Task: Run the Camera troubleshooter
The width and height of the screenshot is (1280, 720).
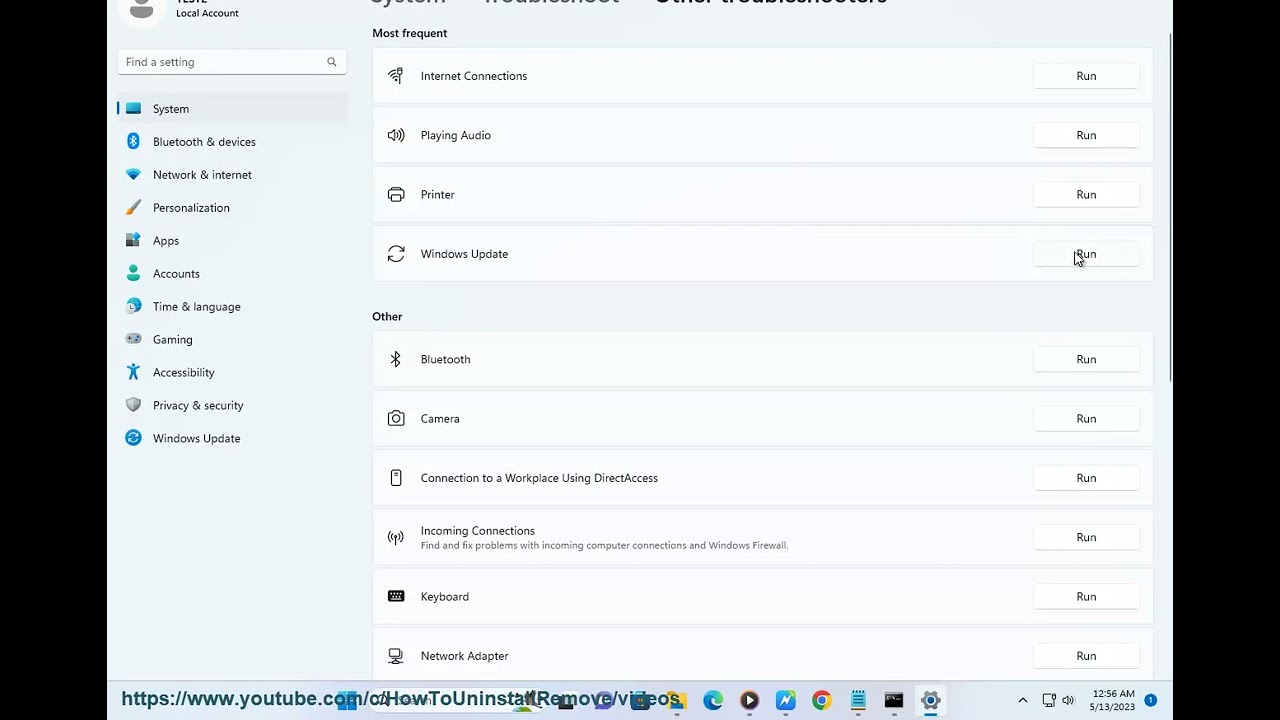Action: click(x=1086, y=418)
